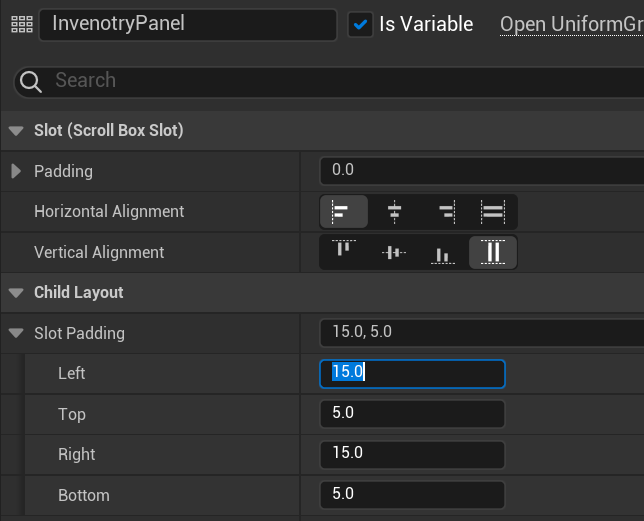644x521 pixels.
Task: Collapse the Slot (Scroll Box Slot) section
Action: point(15,131)
